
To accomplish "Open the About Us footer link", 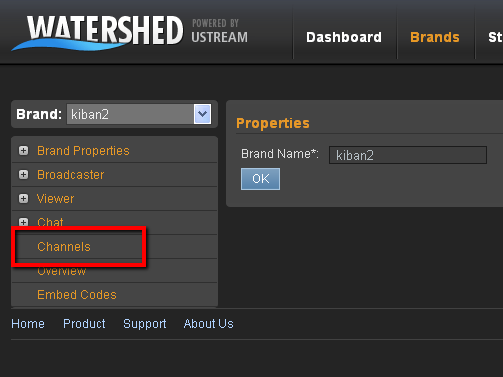I will (x=209, y=324).
